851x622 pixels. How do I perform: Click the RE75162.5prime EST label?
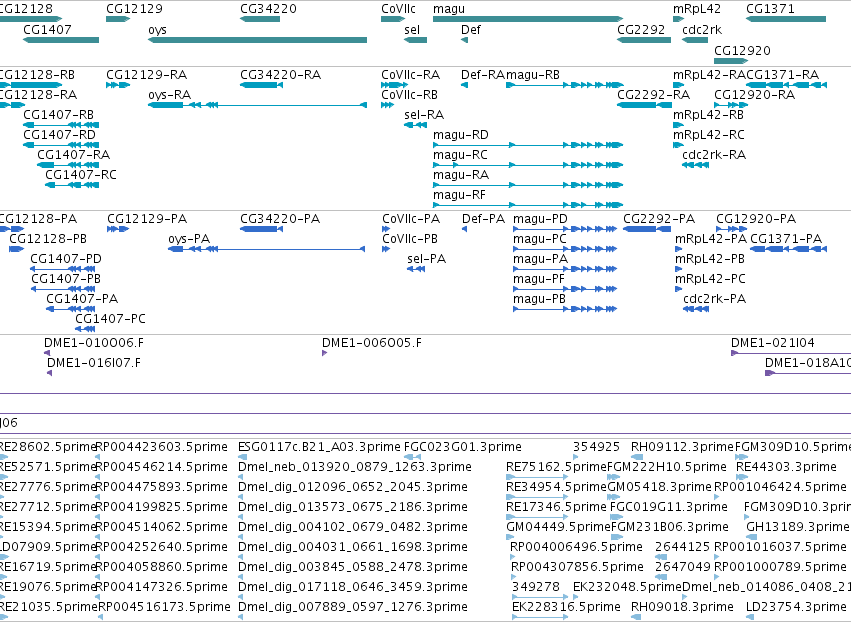(556, 467)
